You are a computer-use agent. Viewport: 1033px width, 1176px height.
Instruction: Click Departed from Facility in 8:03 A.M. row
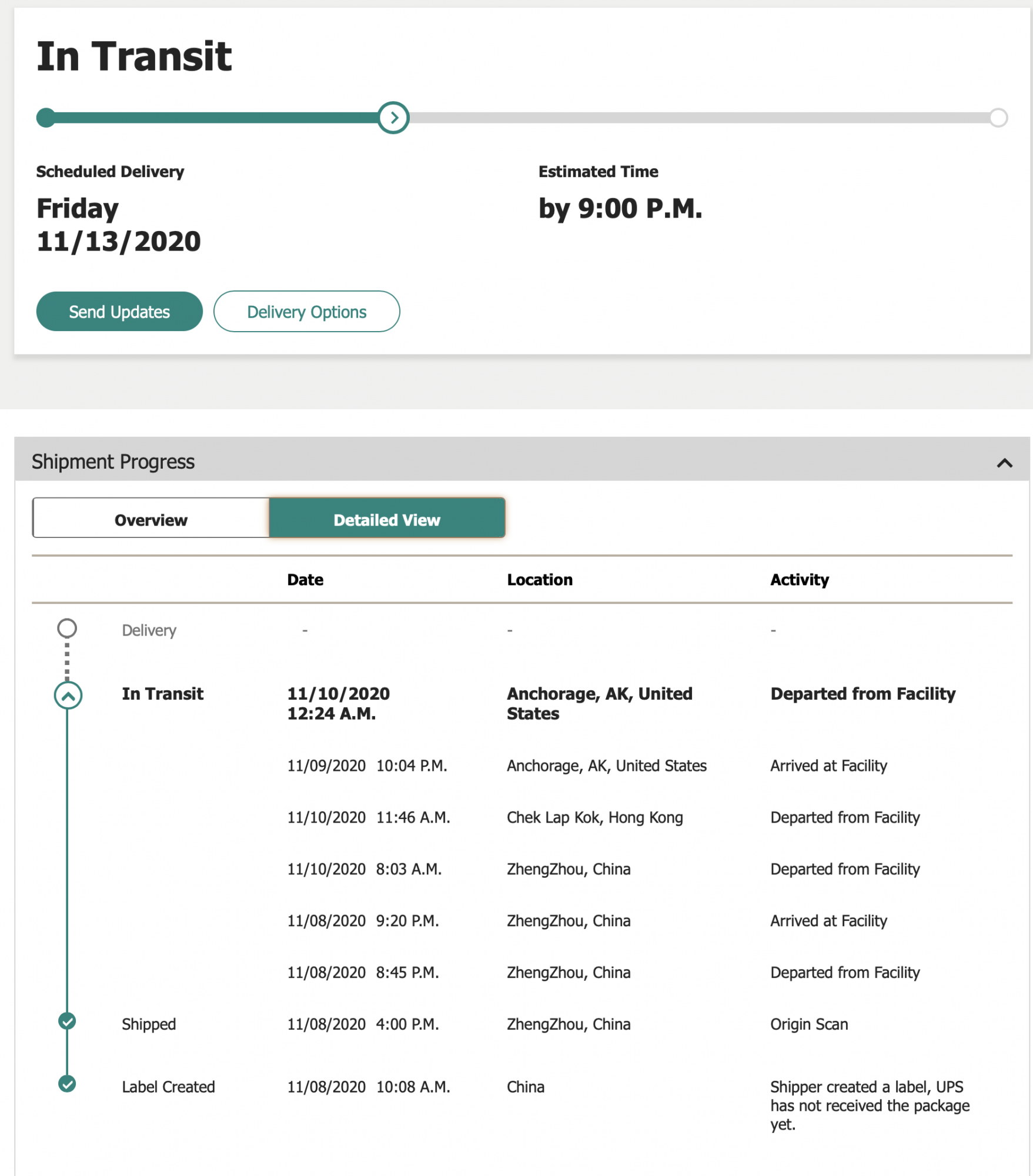845,869
